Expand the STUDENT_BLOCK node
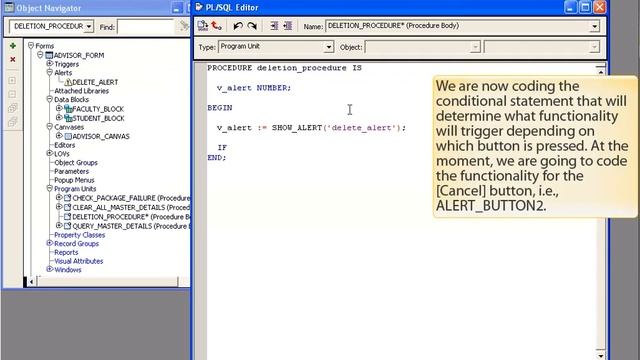 click(59, 118)
